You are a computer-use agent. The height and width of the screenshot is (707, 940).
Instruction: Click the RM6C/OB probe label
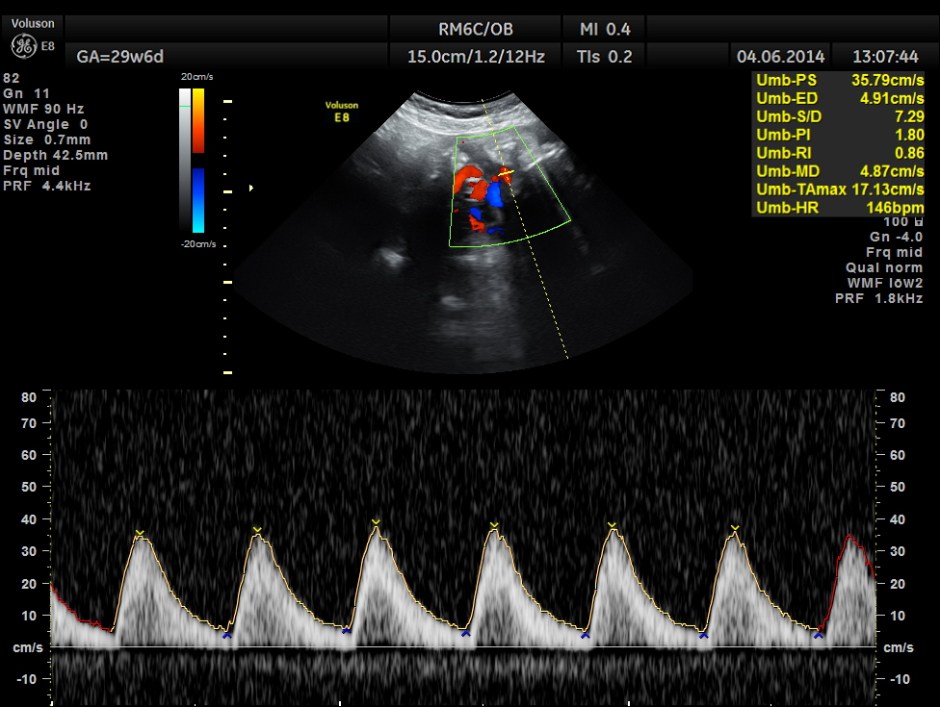point(476,29)
